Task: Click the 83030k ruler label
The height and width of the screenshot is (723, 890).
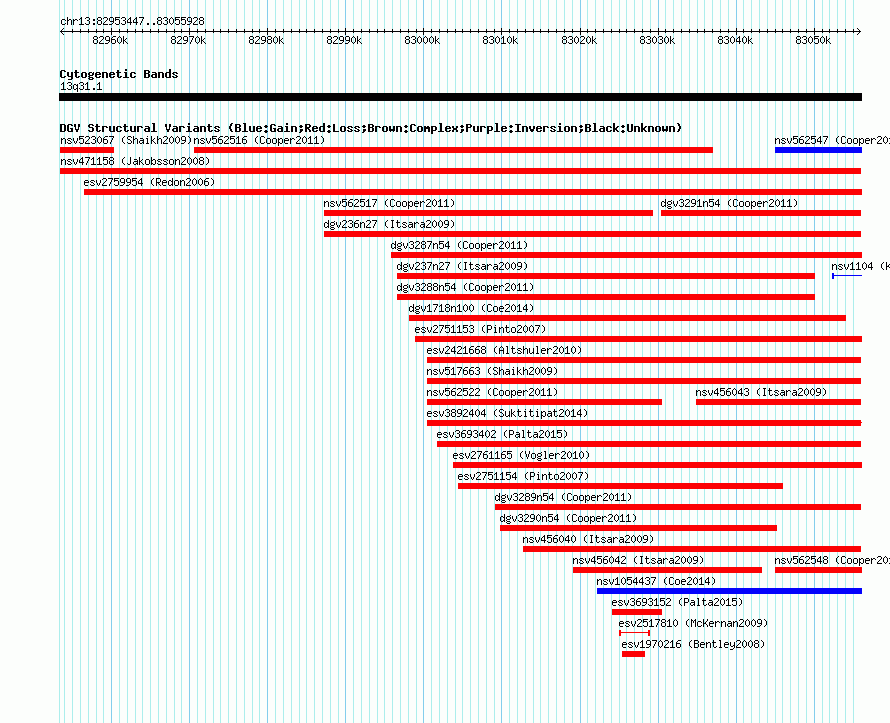Action: click(657, 40)
